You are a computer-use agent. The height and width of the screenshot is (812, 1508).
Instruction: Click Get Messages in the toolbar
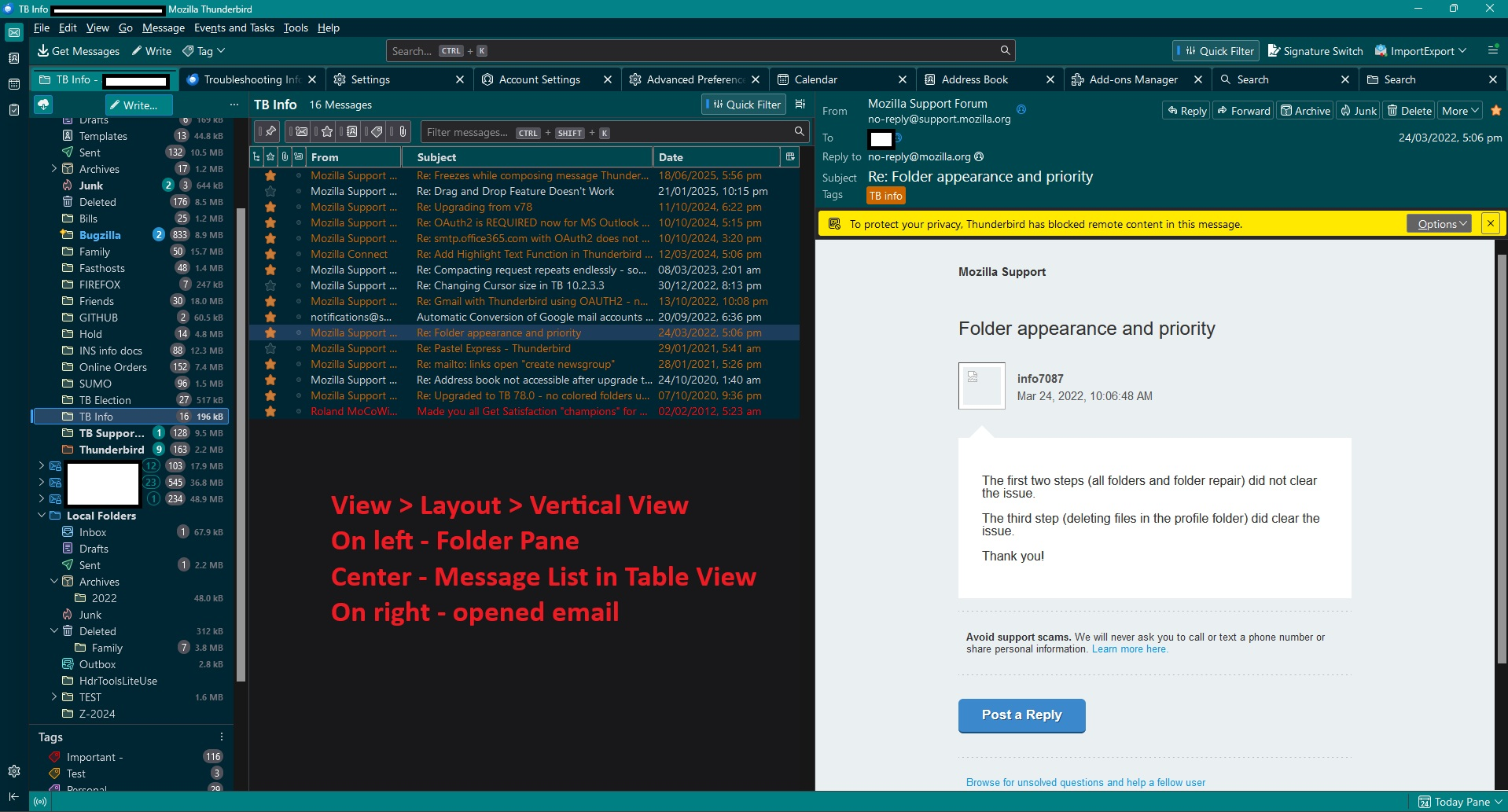(x=79, y=51)
